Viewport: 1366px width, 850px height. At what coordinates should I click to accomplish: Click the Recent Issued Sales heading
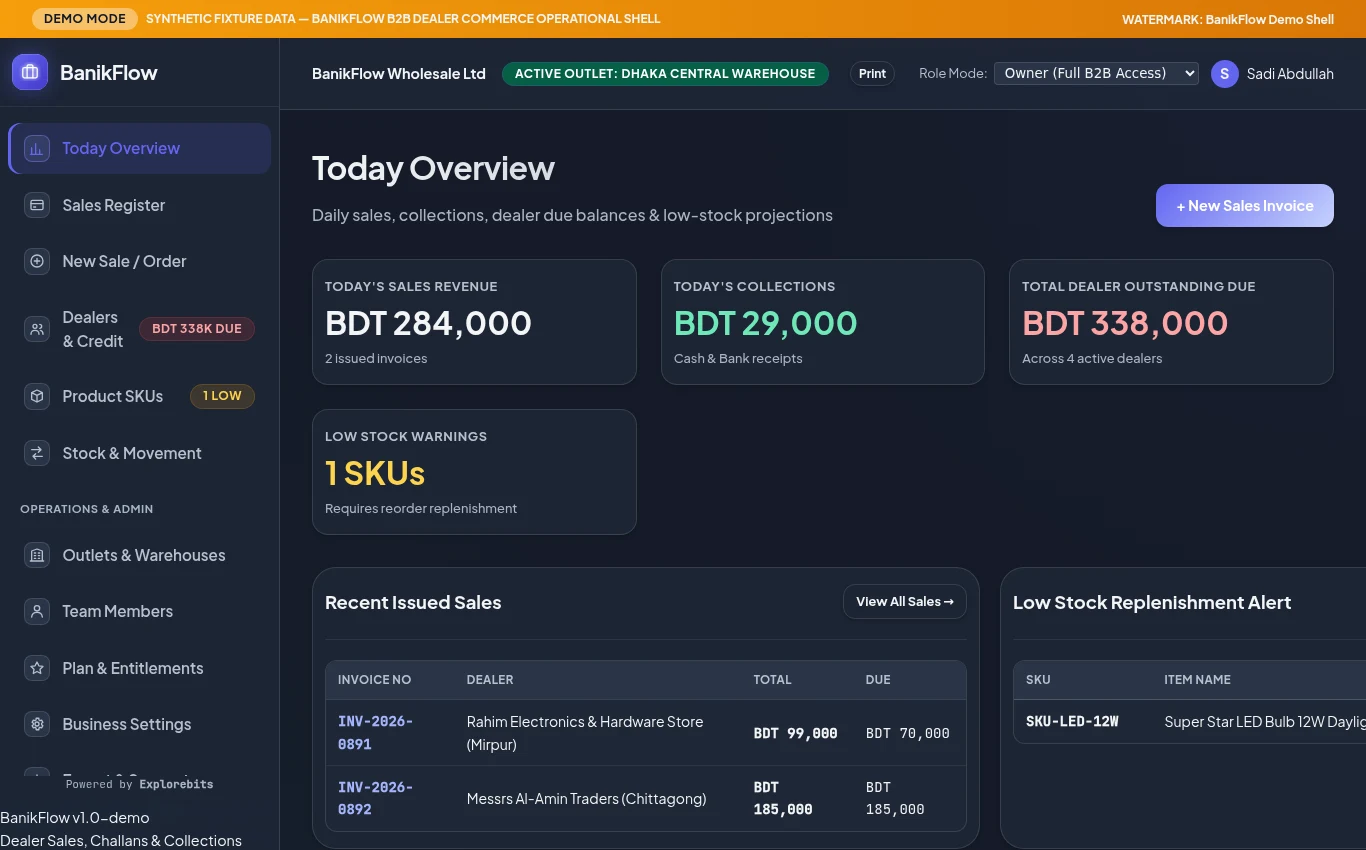point(413,602)
